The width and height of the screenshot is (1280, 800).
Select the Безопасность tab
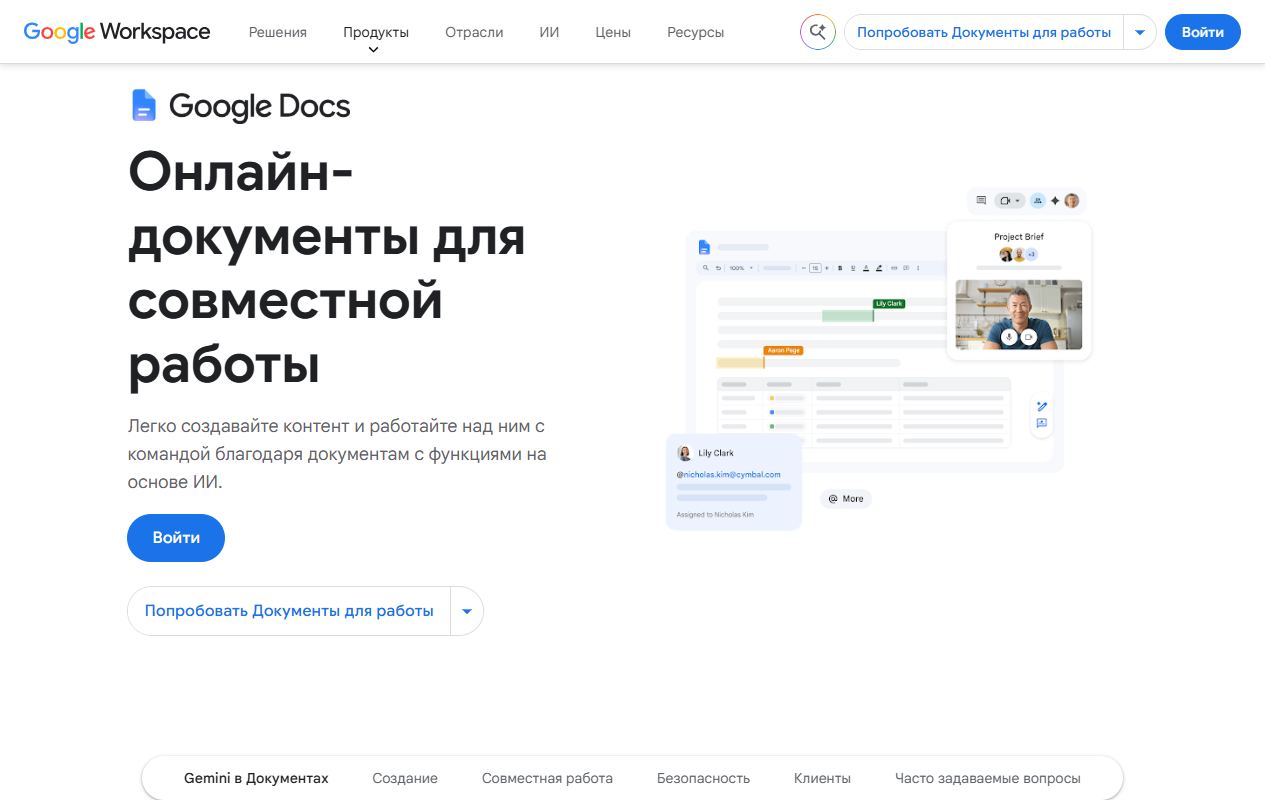[x=703, y=778]
